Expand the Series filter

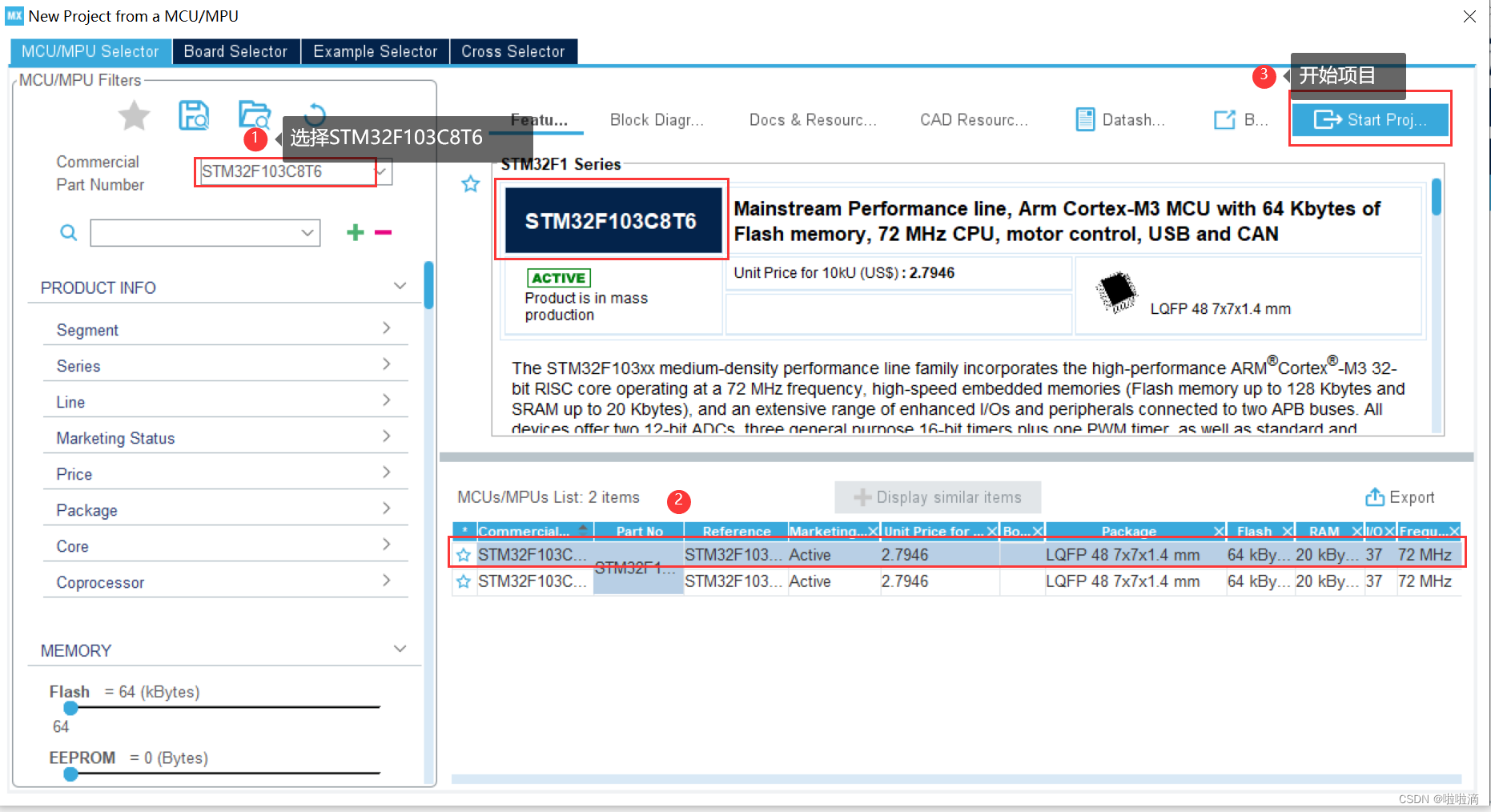[x=386, y=364]
